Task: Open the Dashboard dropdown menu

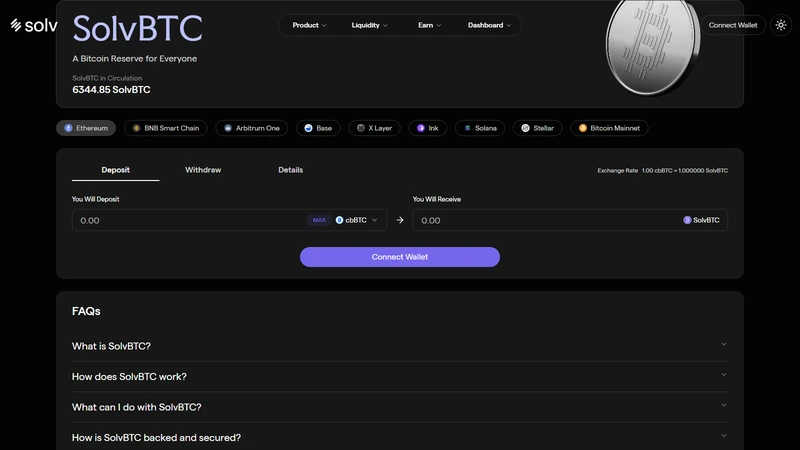Action: tap(489, 25)
